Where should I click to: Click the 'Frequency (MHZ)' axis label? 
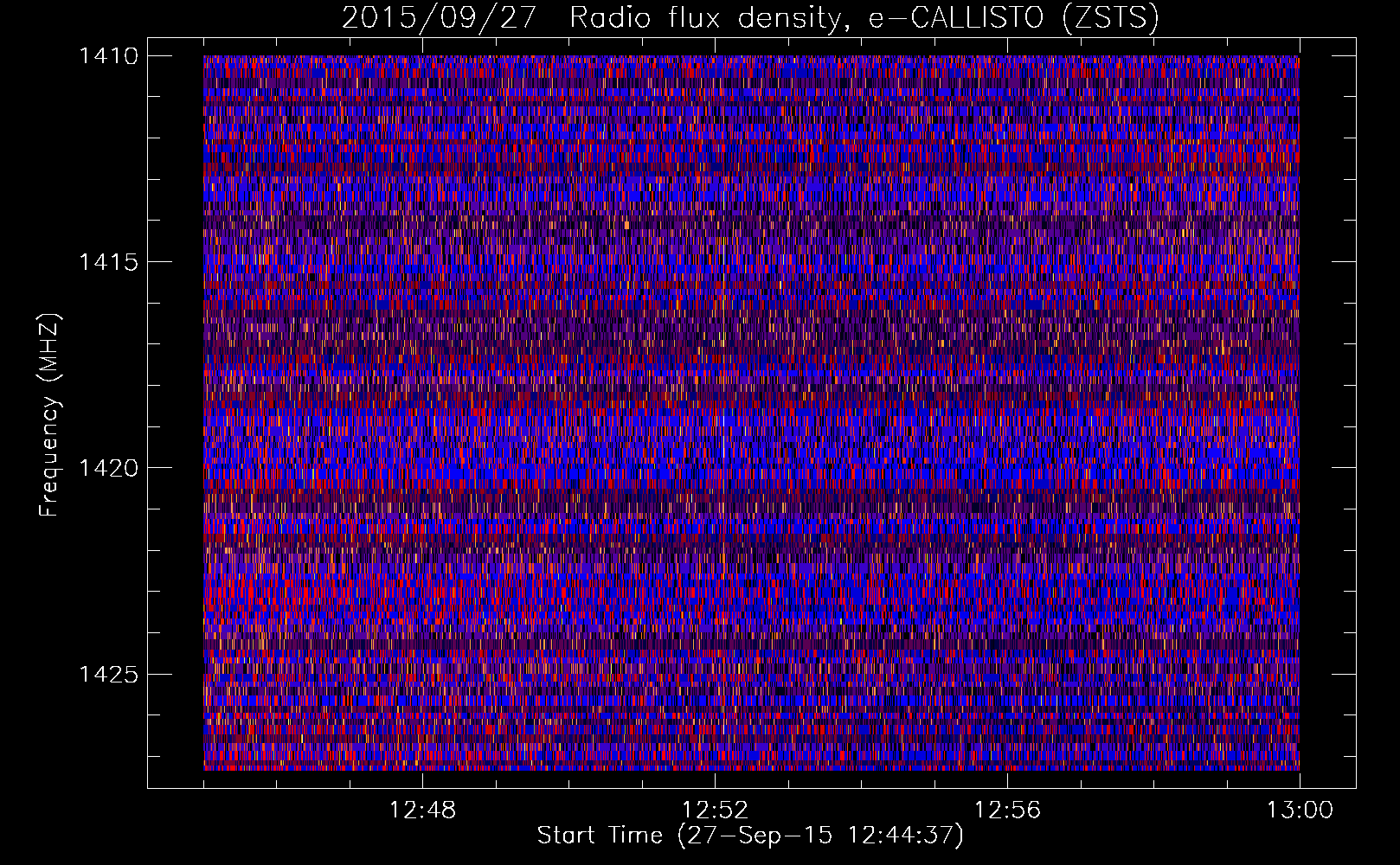click(50, 415)
